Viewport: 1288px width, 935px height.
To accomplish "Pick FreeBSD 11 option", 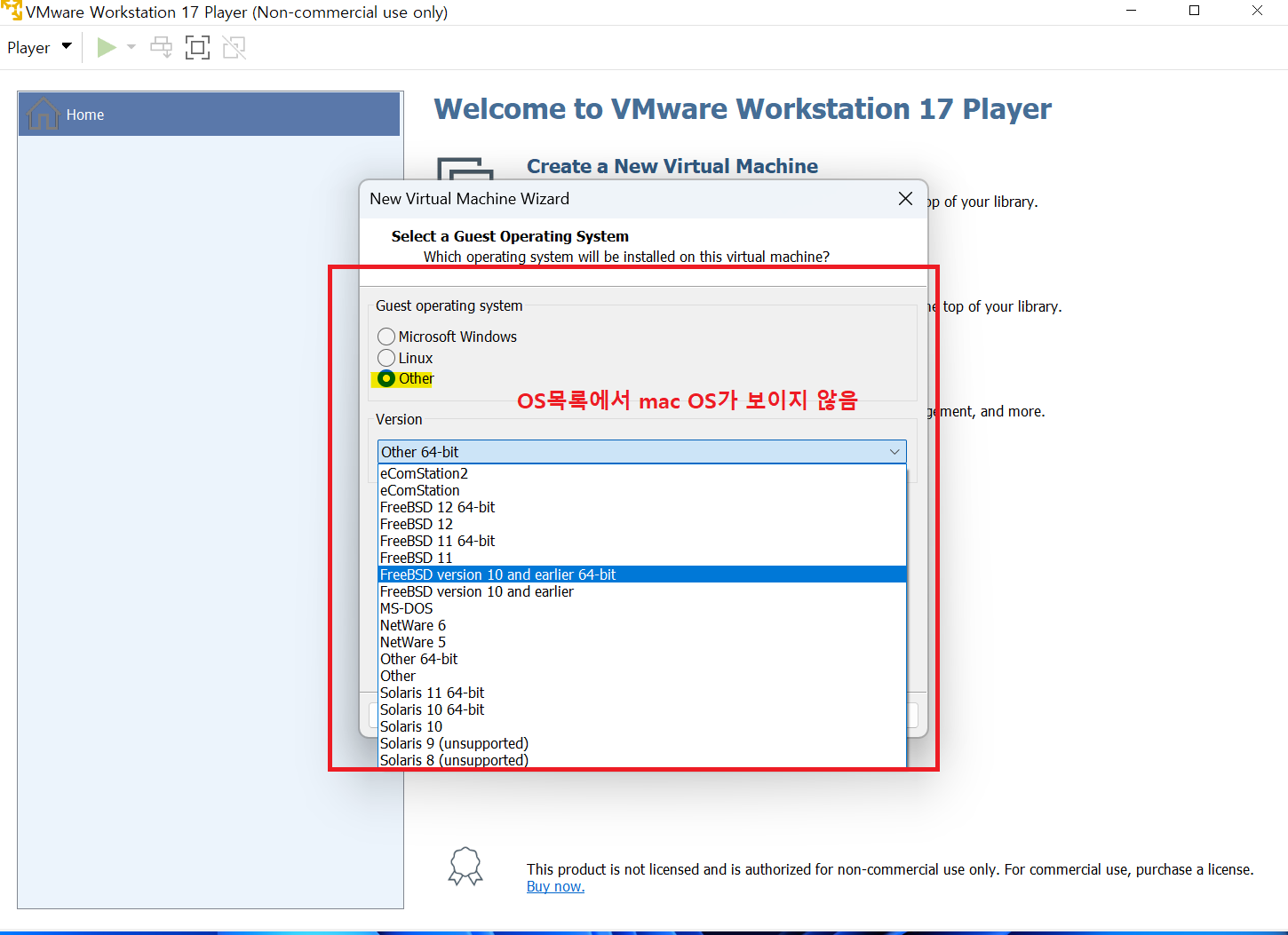I will tap(642, 558).
